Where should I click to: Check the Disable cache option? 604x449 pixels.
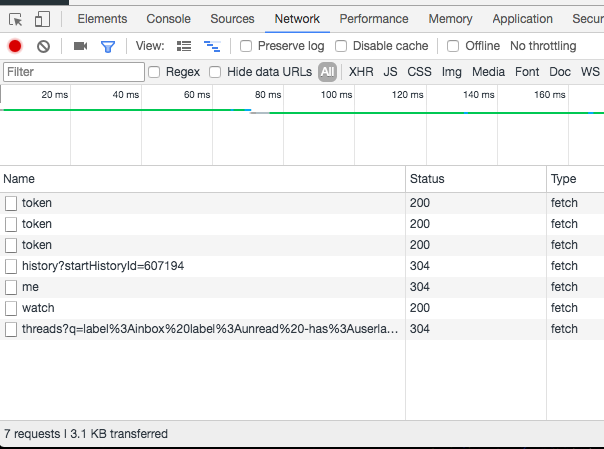pos(341,46)
